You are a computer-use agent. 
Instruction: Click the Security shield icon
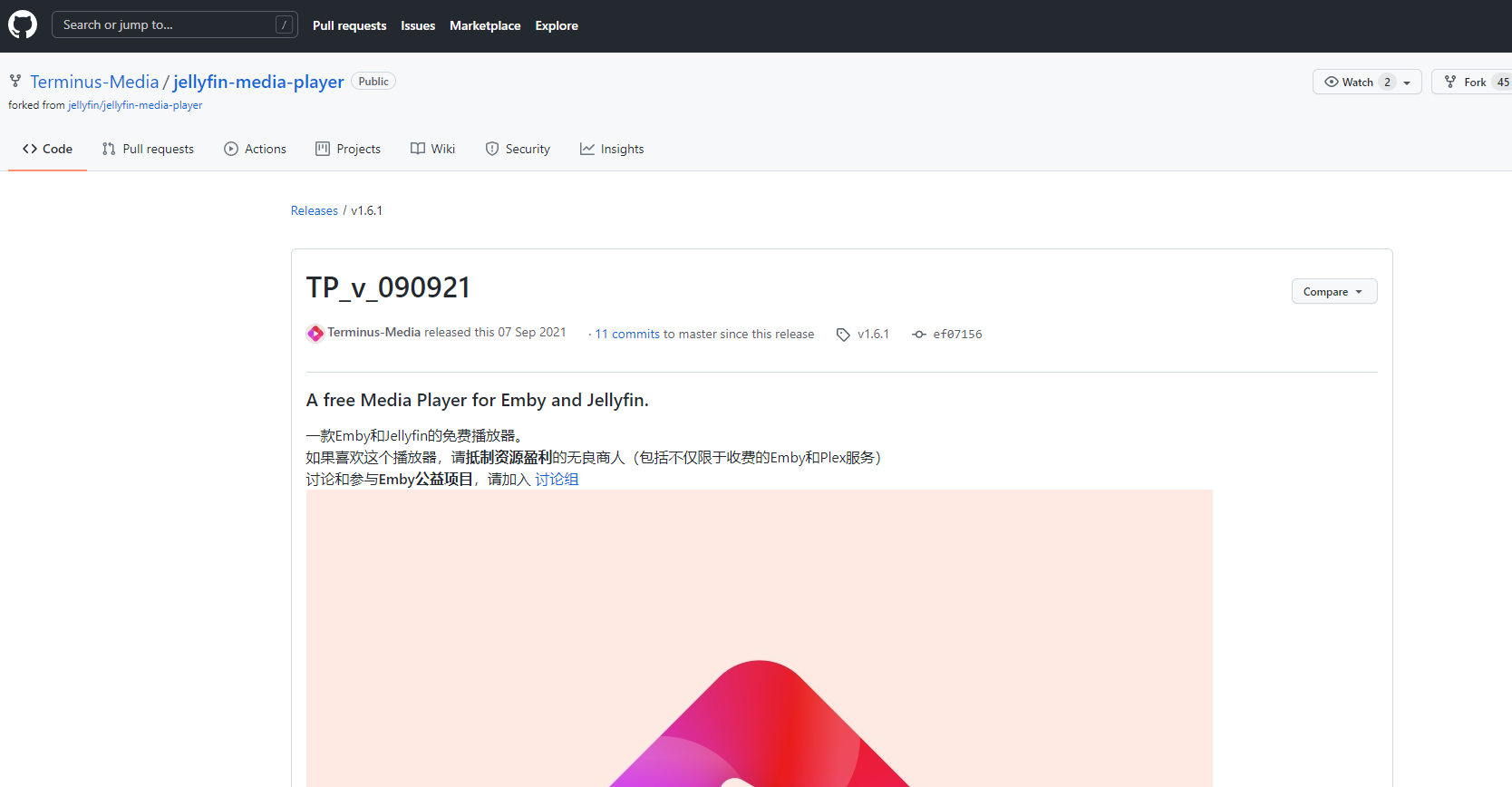(x=492, y=149)
